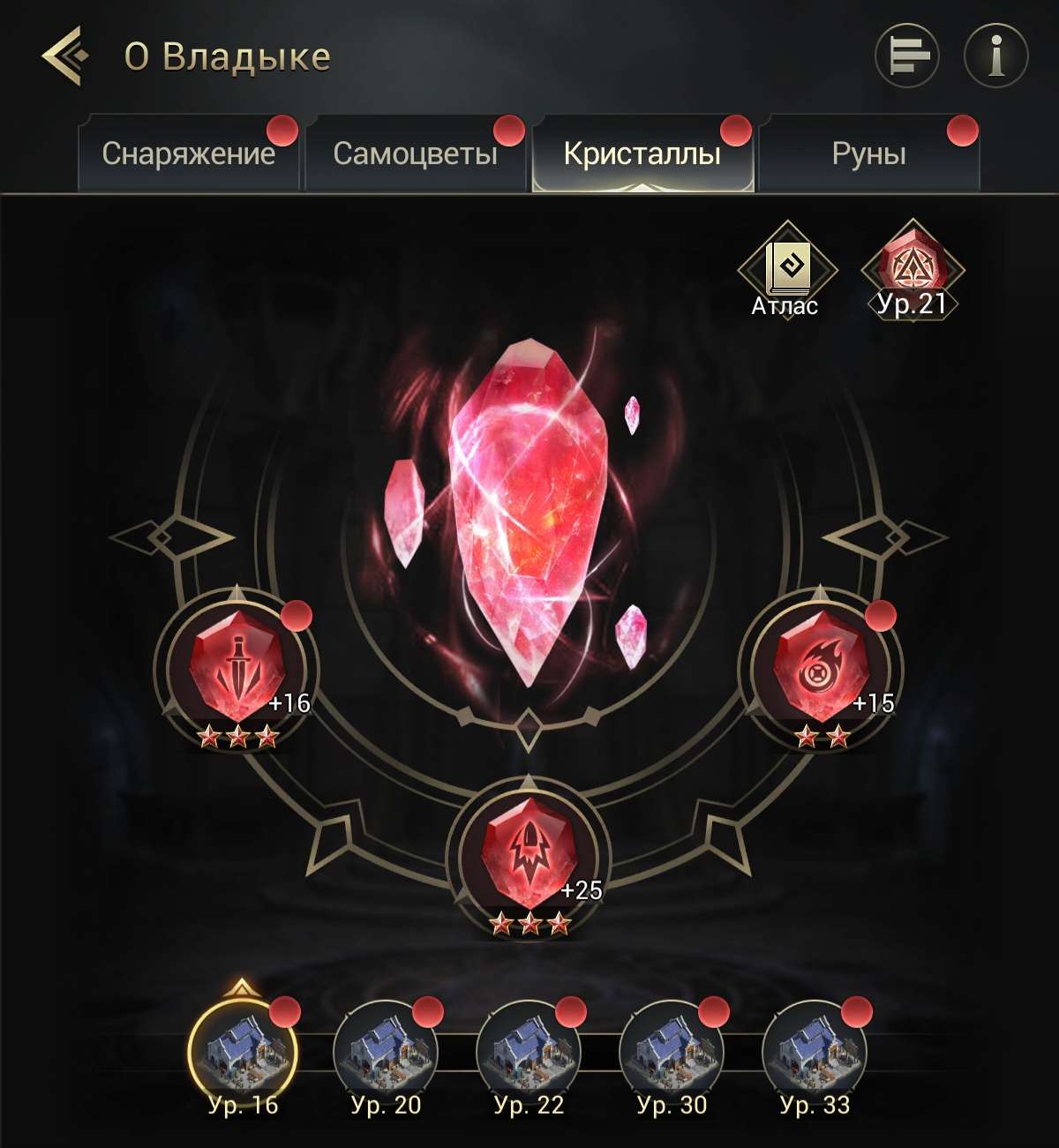
Task: Select the Ур. 16 building slot
Action: tap(243, 1053)
